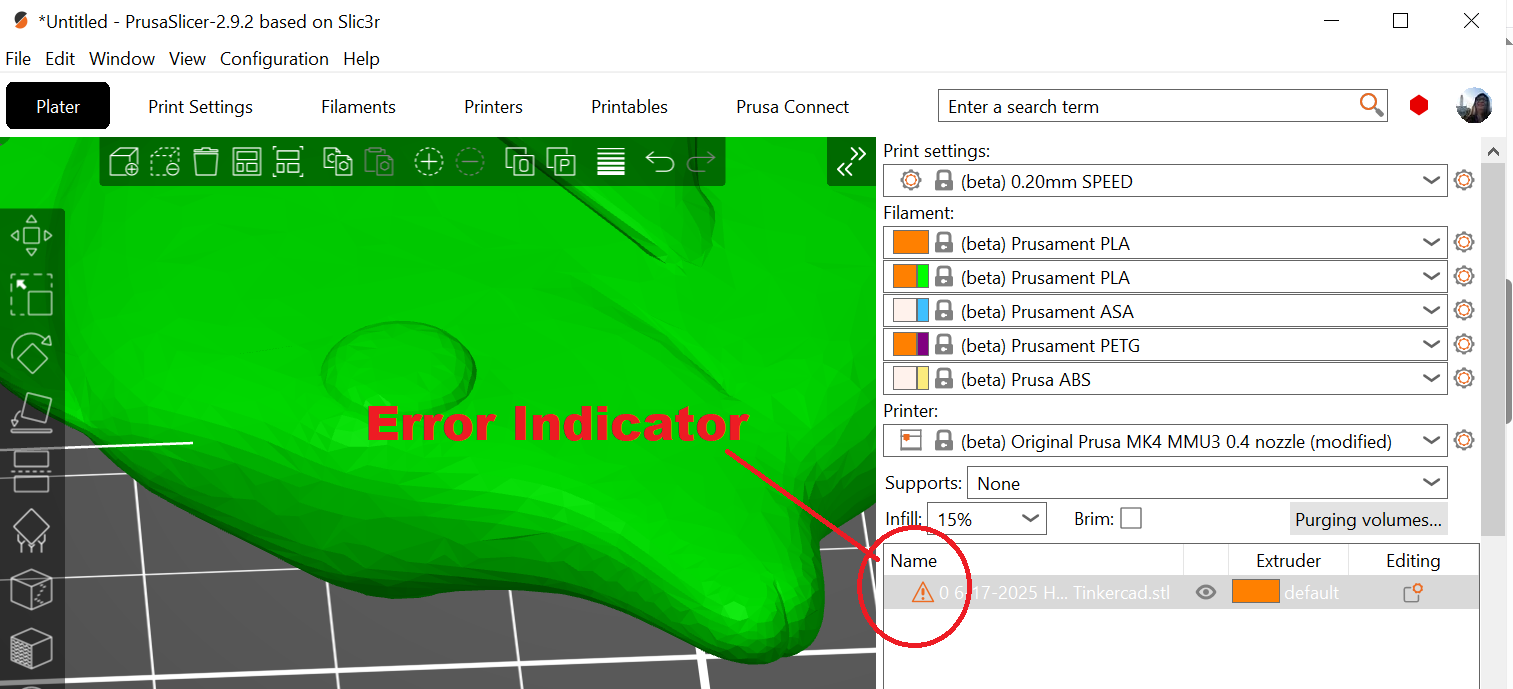Click the Undo arrow icon
The height and width of the screenshot is (689, 1513).
[x=660, y=162]
